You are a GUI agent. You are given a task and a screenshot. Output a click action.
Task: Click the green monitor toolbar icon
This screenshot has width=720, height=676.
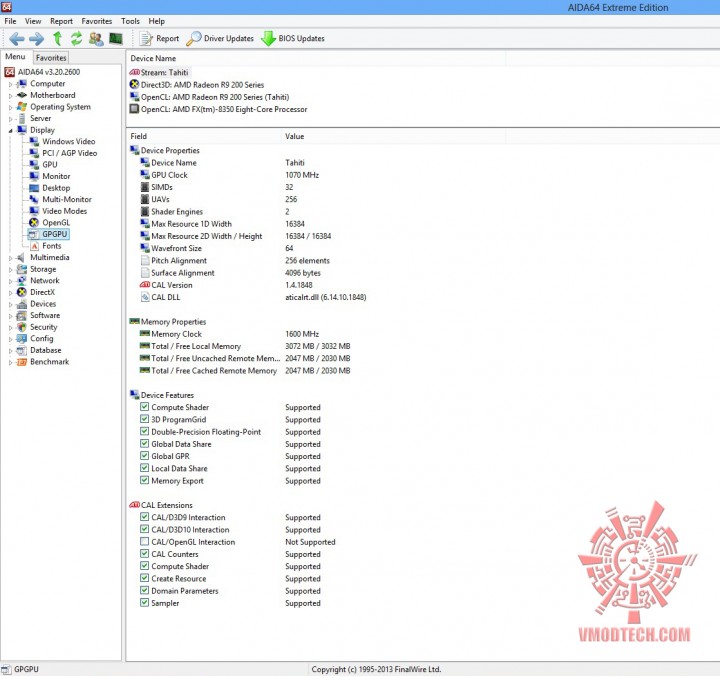point(116,39)
